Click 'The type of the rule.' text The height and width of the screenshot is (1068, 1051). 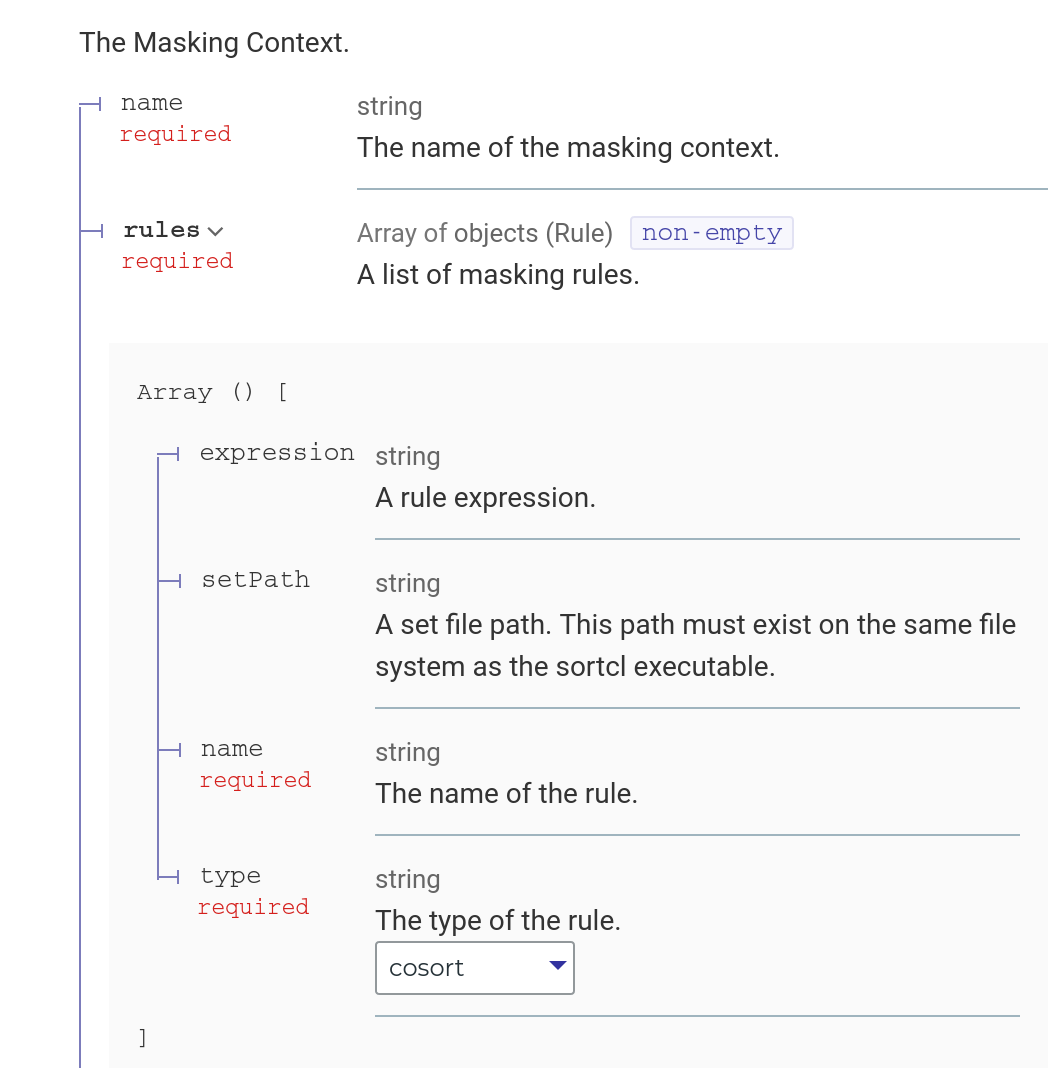click(x=498, y=921)
